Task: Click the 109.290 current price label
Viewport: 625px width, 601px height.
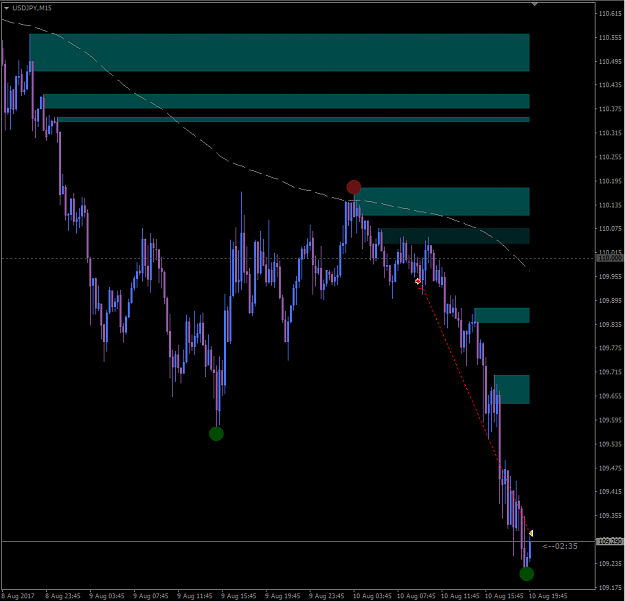Action: coord(609,541)
